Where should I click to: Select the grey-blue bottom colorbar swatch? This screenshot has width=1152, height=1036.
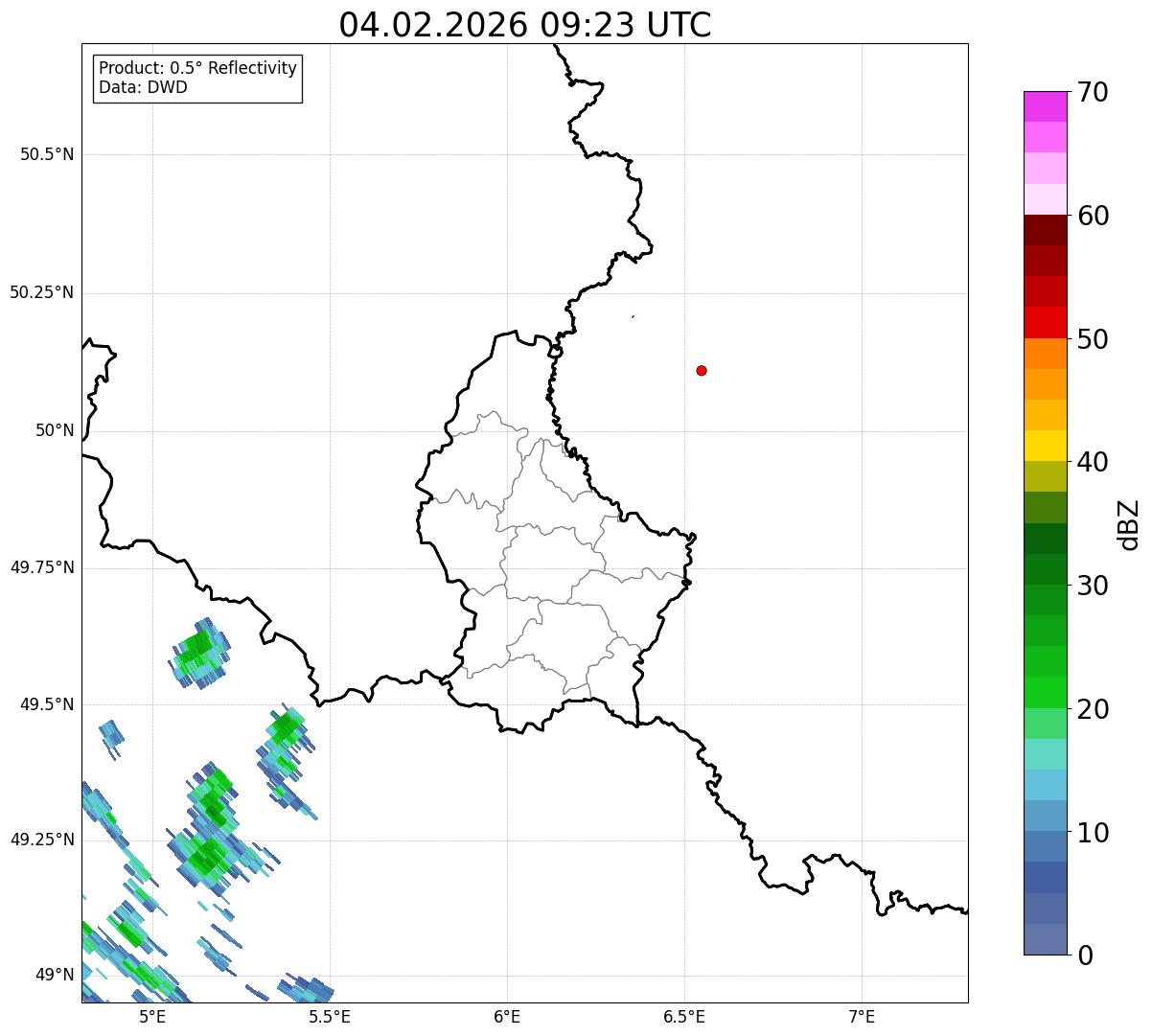pyautogui.click(x=1045, y=939)
